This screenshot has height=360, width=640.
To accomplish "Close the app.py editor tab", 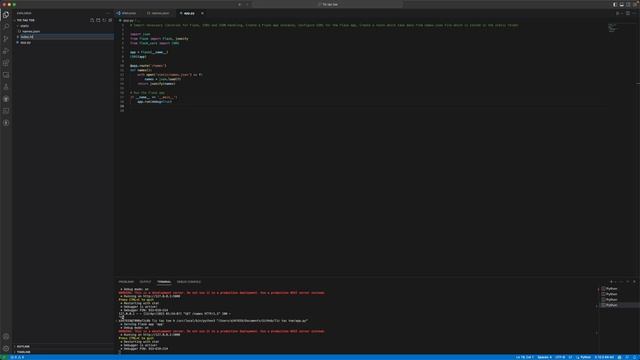I will click(202, 13).
